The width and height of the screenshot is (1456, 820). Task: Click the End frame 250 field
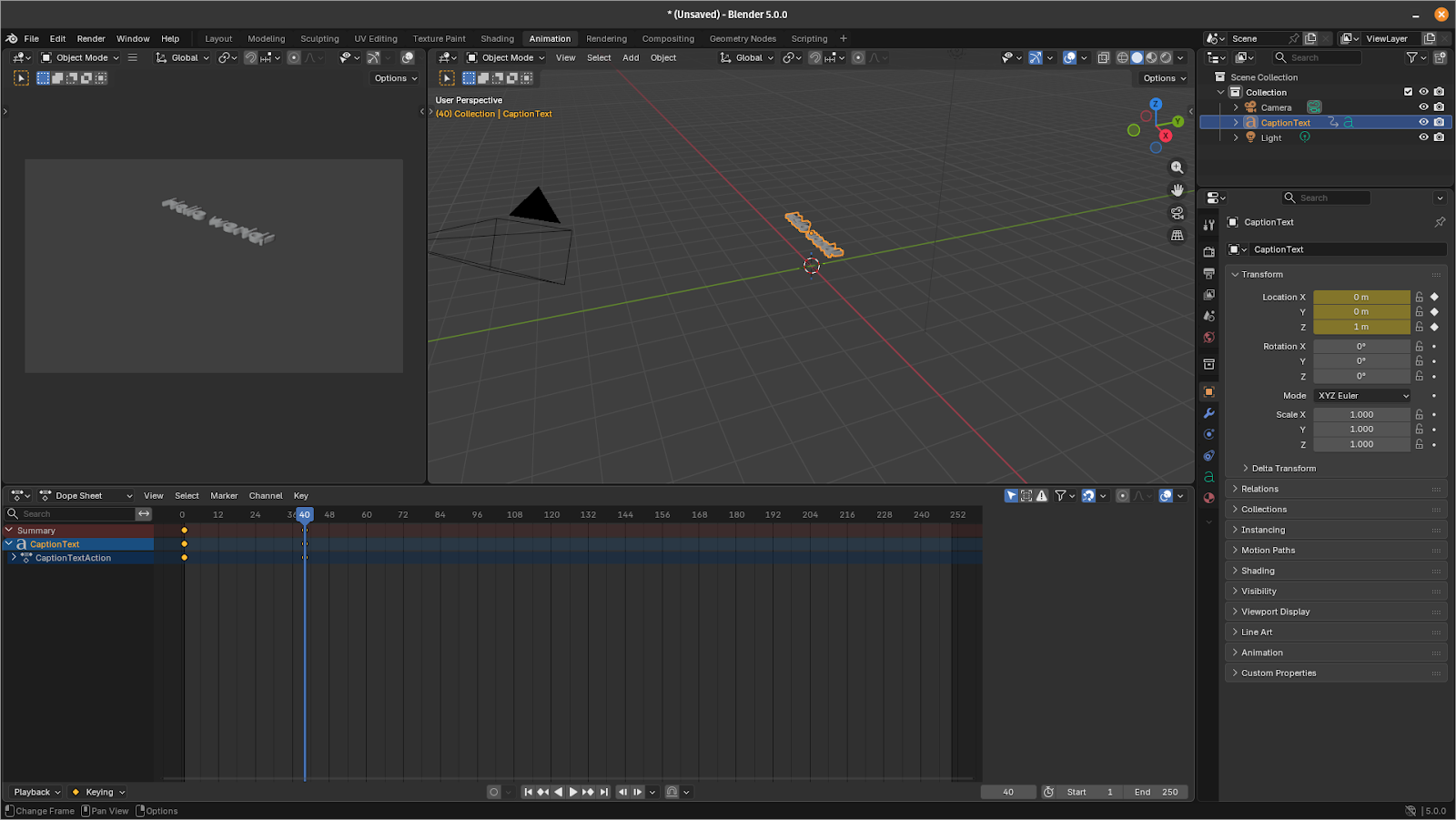(1156, 792)
